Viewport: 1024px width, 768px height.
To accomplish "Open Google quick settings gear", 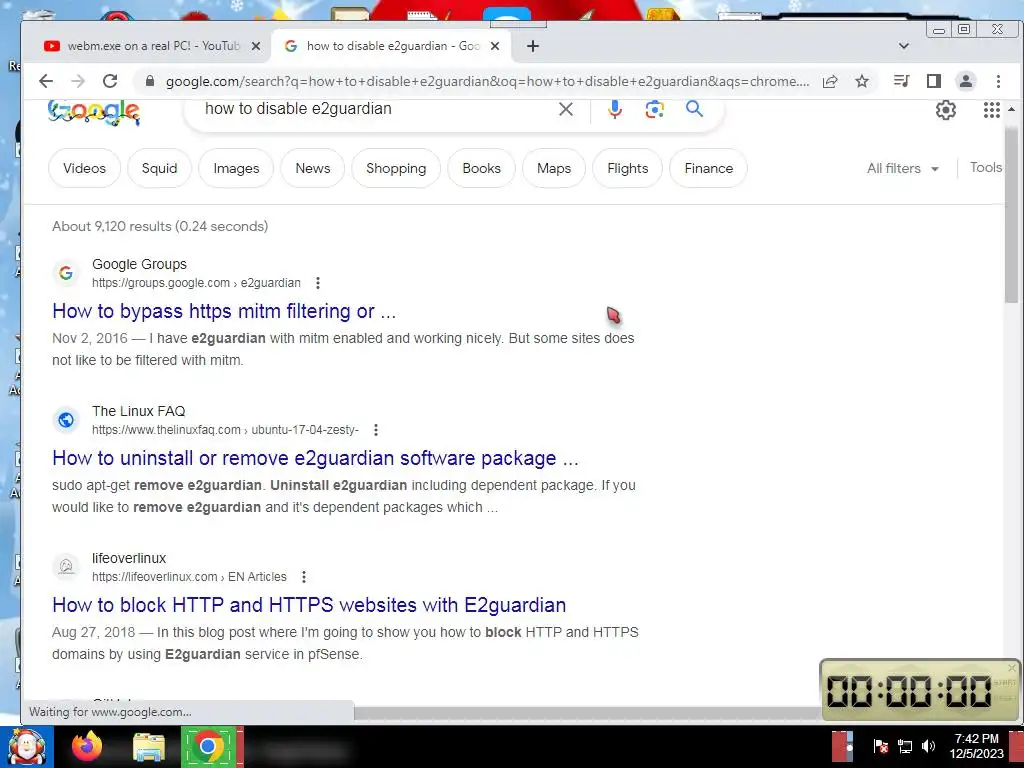I will pyautogui.click(x=946, y=110).
